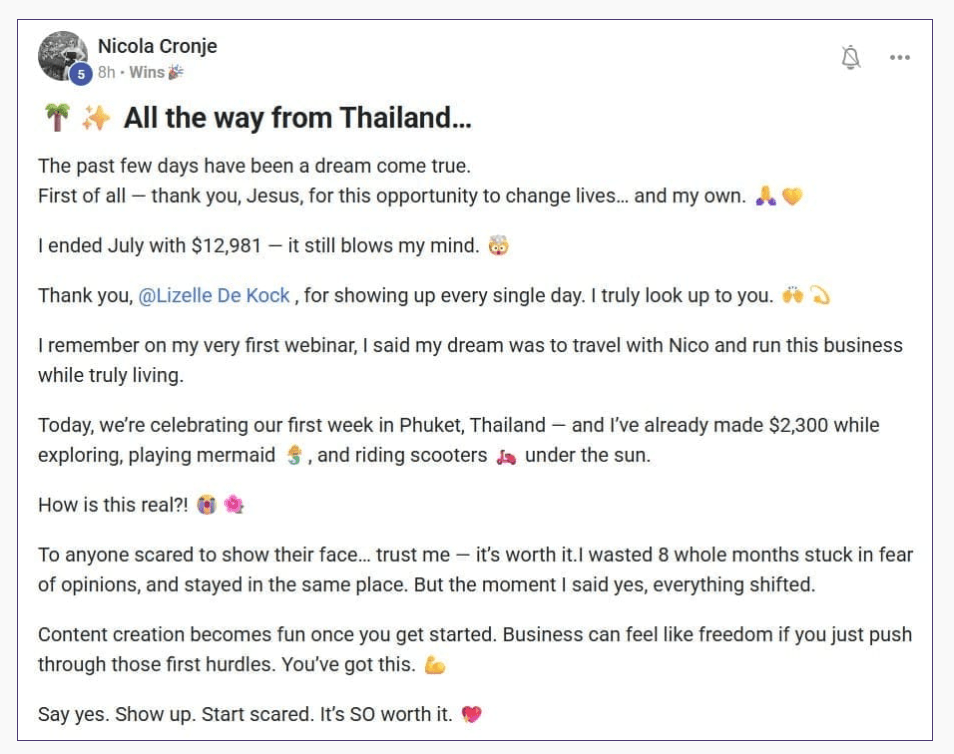Toggle the post notification bell
Screen dimensions: 954x754
pyautogui.click(x=851, y=58)
